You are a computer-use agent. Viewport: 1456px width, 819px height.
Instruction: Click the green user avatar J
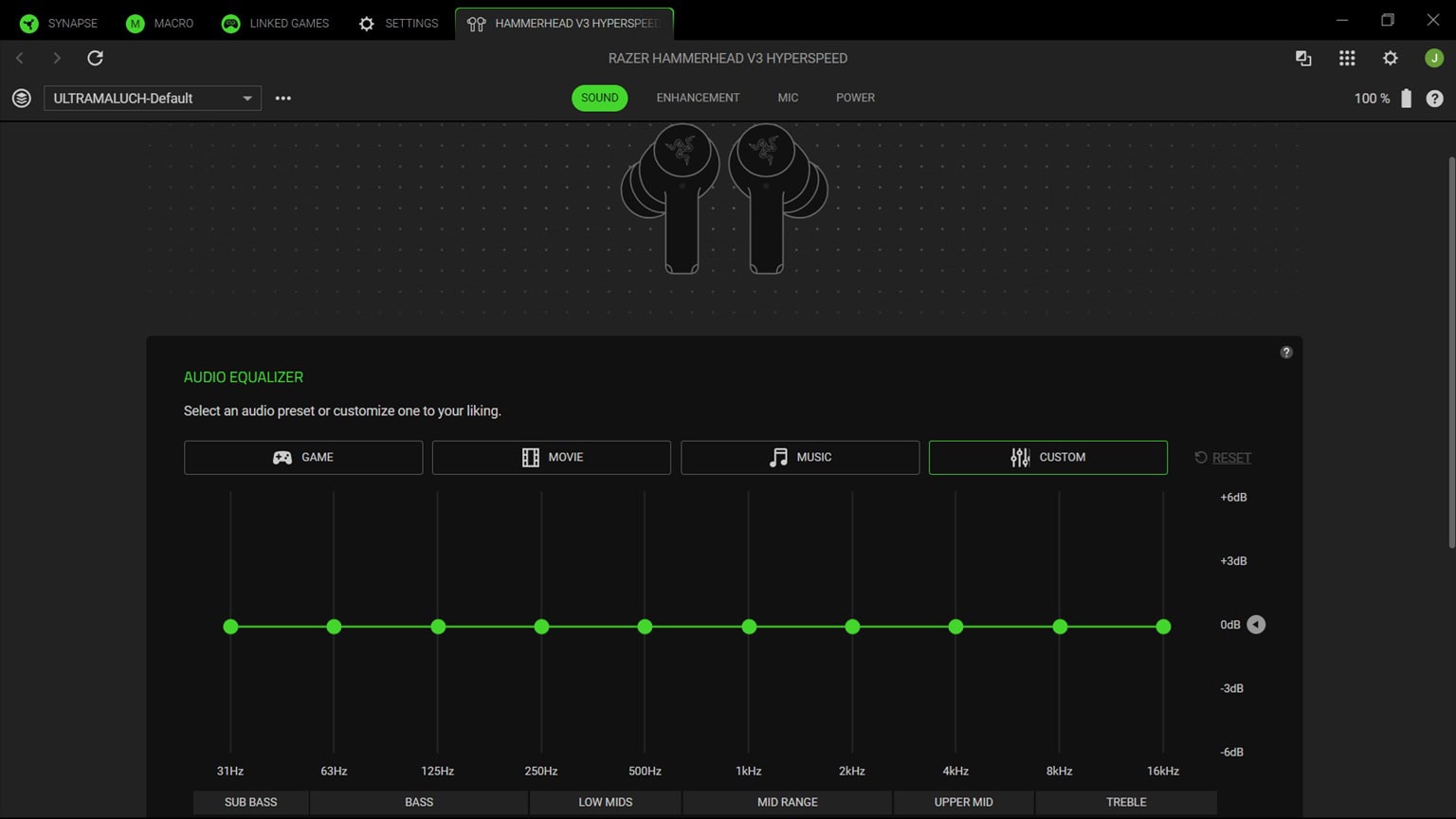1434,58
